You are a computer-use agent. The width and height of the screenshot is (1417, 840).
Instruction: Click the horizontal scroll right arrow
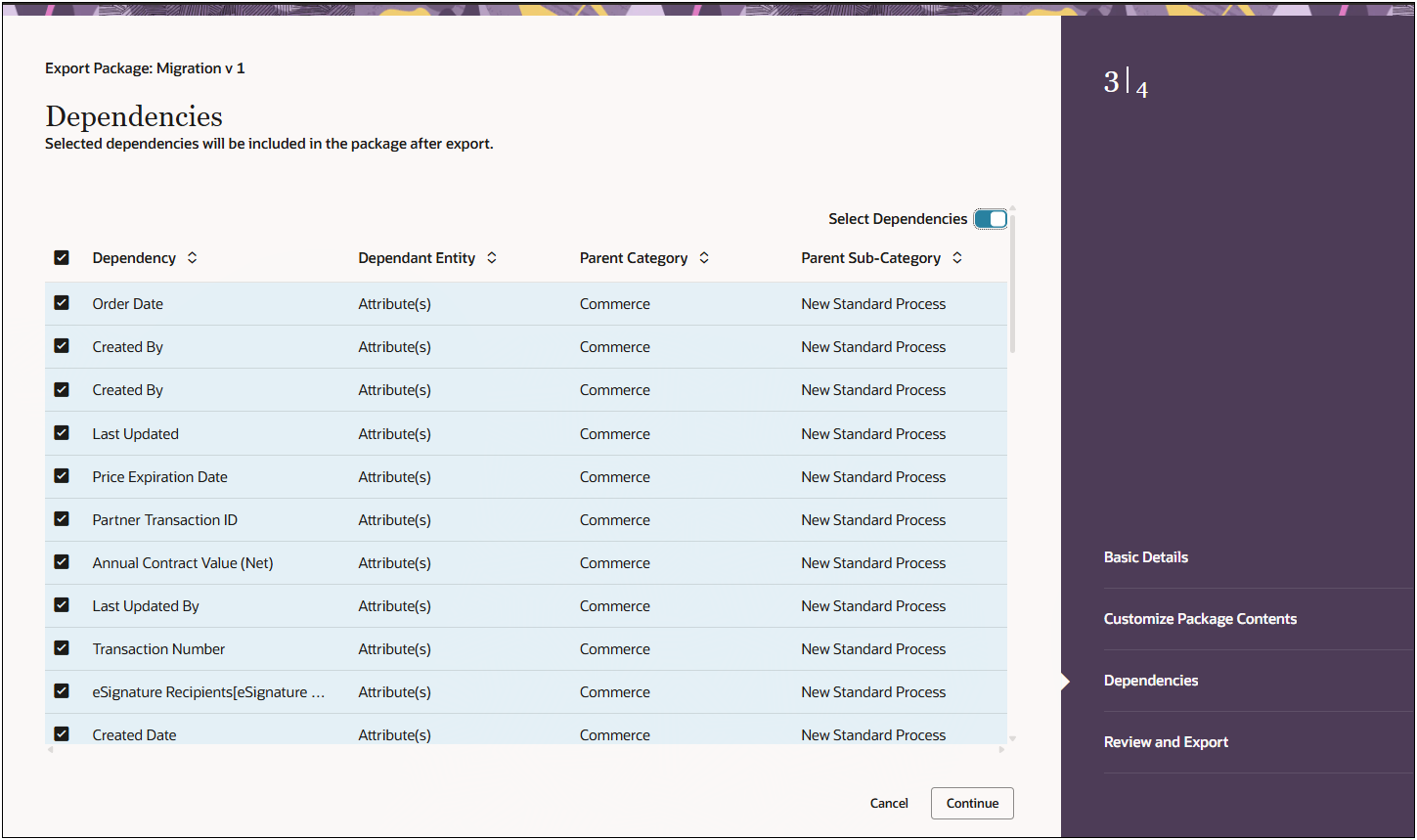pyautogui.click(x=1001, y=750)
